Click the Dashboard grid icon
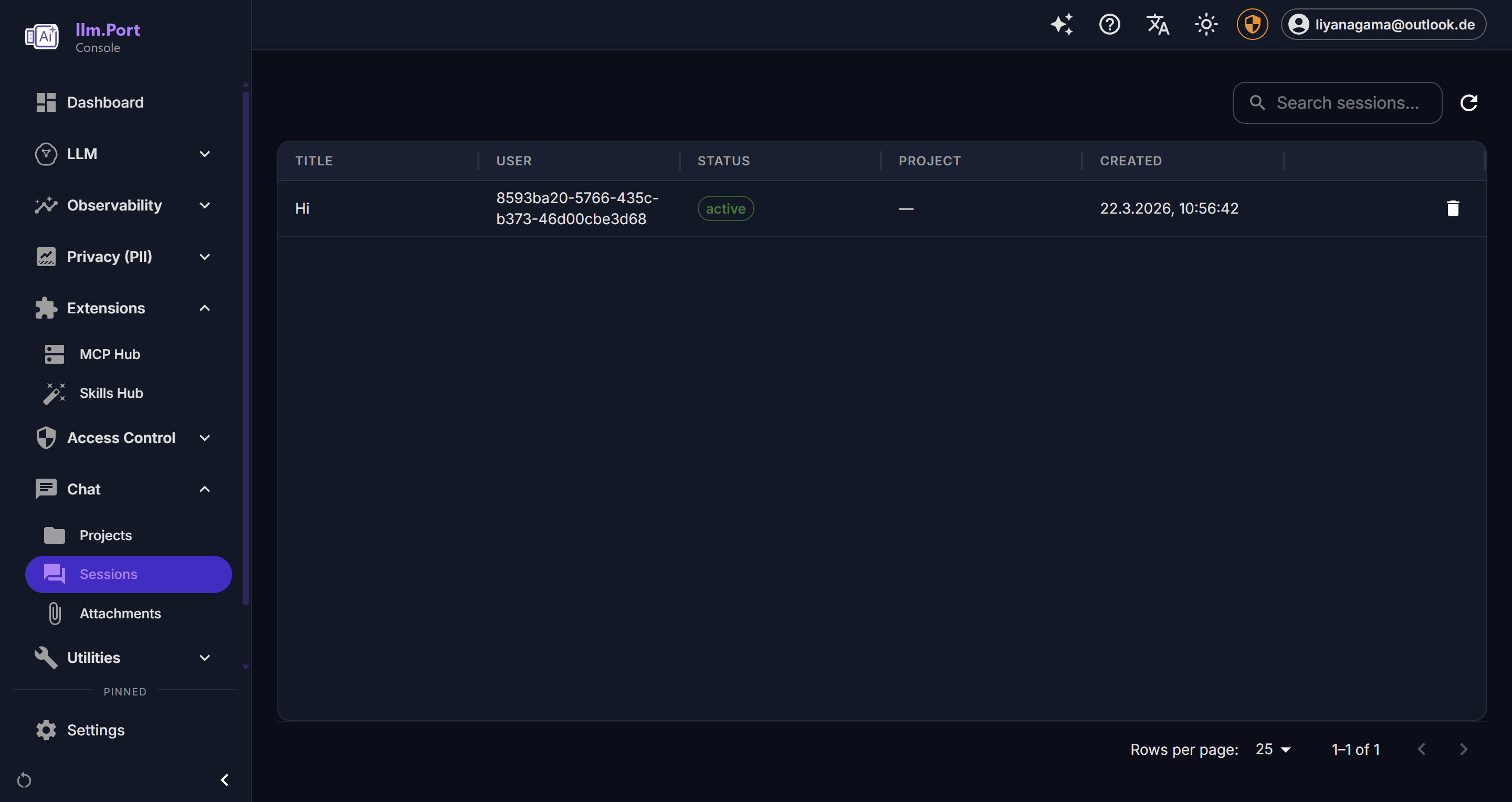Screen dimensions: 1512x802 (x=46, y=102)
